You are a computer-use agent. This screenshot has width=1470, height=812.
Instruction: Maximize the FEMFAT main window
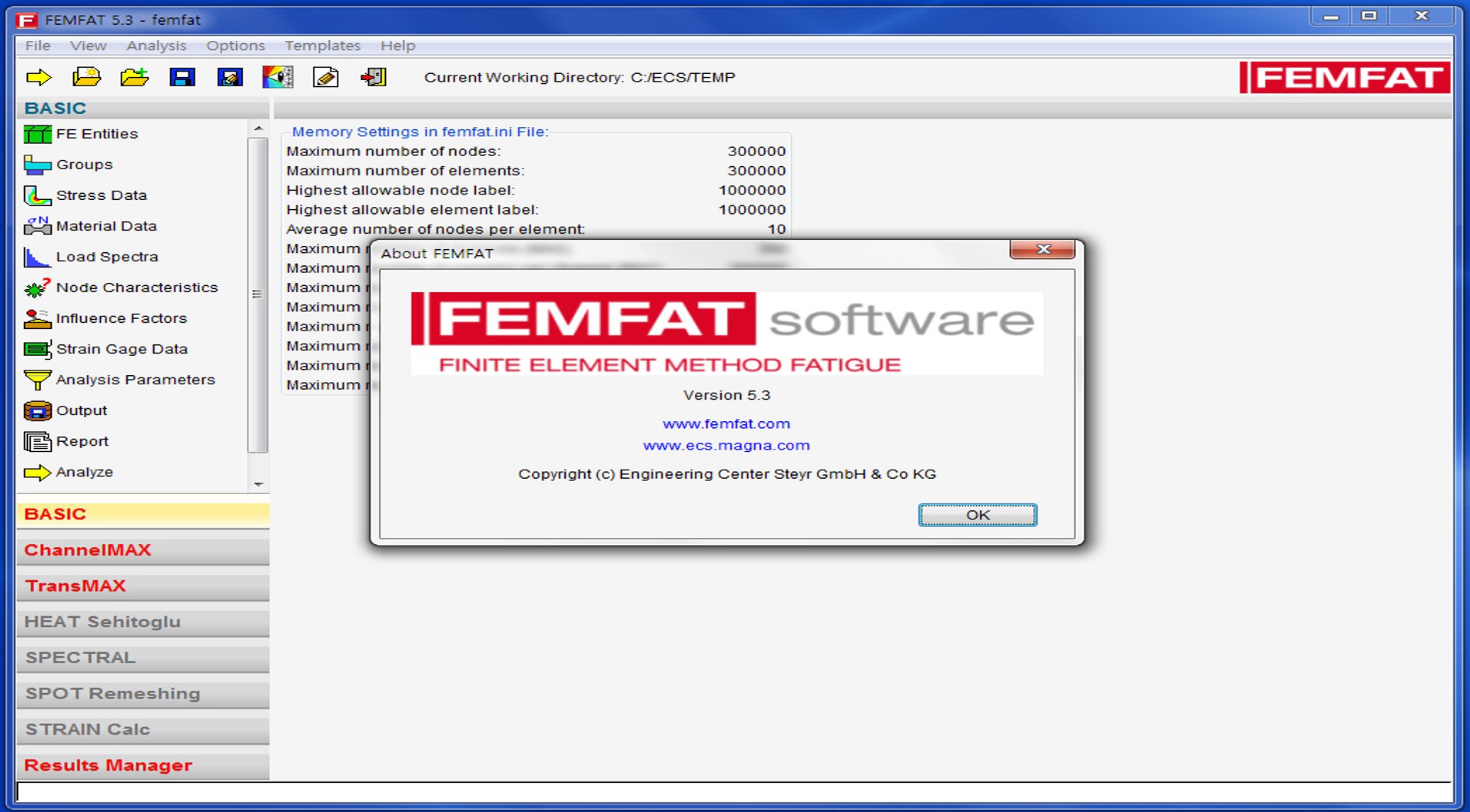click(x=1370, y=17)
